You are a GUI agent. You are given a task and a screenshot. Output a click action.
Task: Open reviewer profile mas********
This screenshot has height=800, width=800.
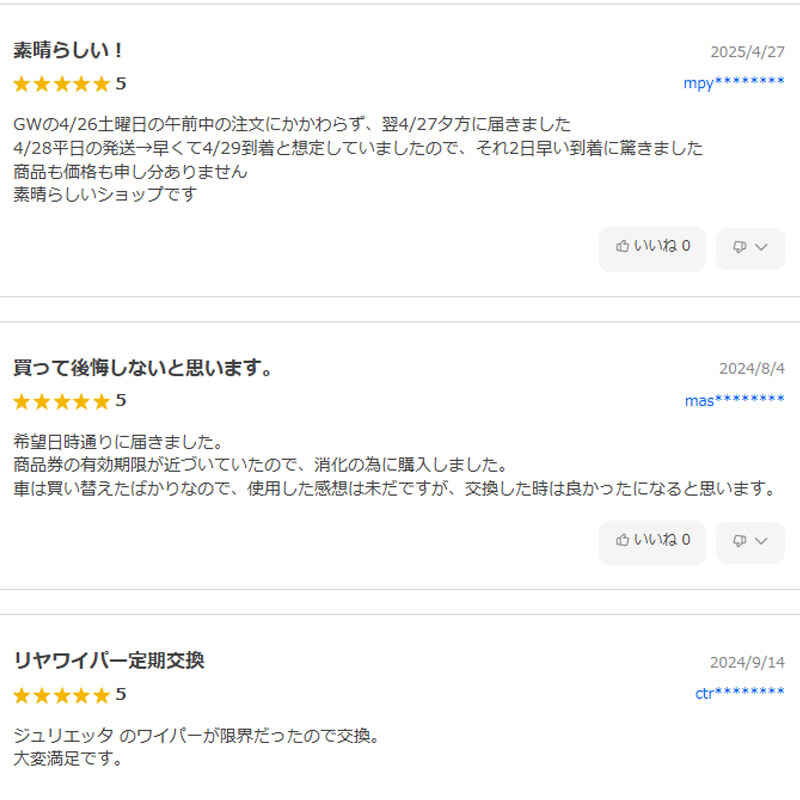(x=734, y=401)
